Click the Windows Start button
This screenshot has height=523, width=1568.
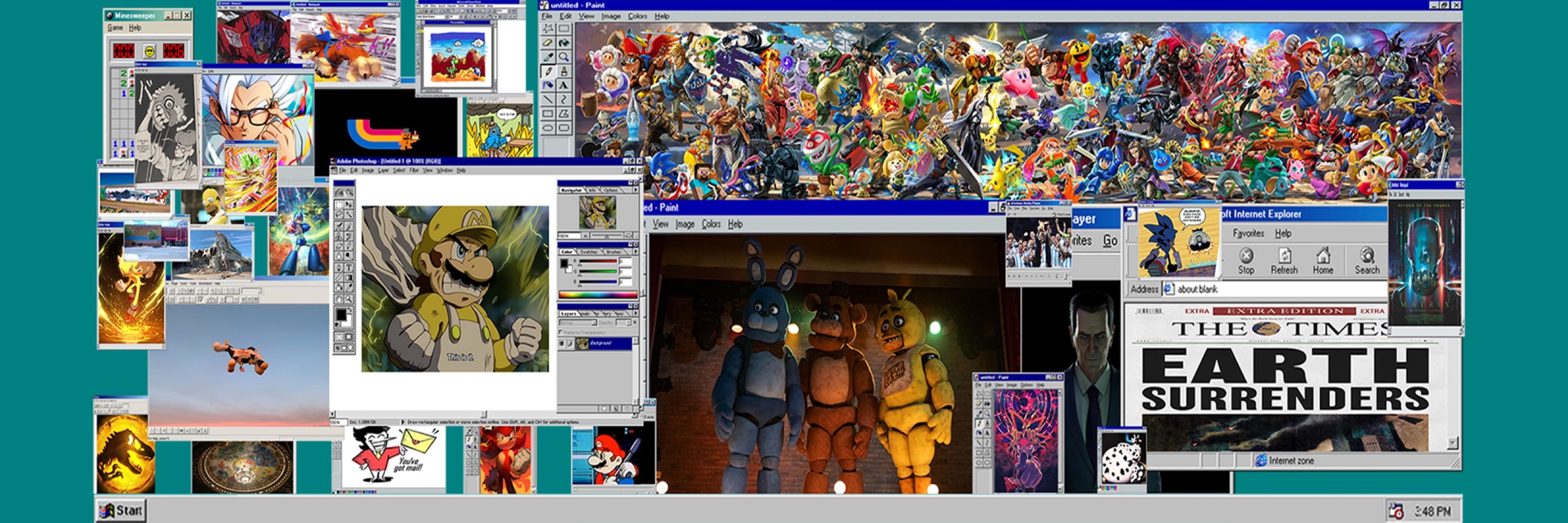click(121, 510)
